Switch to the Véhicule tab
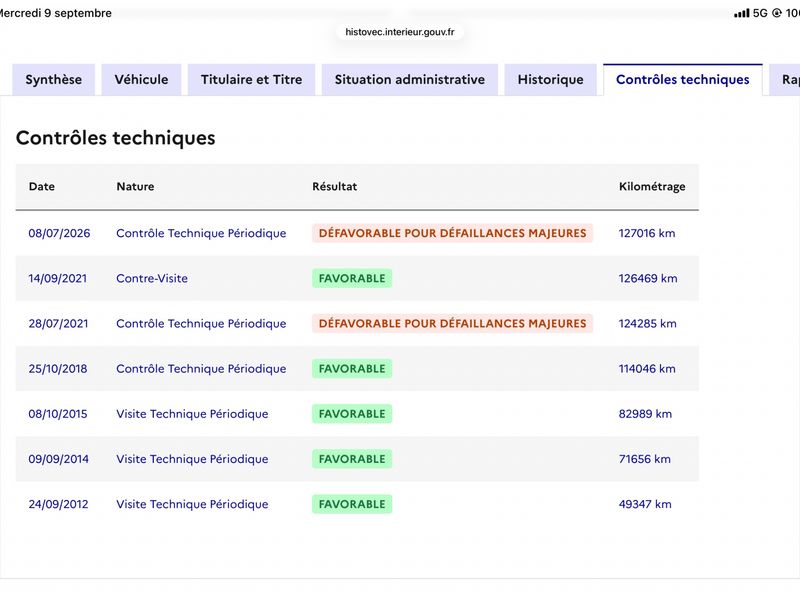Viewport: 800px width, 600px height. tap(141, 80)
